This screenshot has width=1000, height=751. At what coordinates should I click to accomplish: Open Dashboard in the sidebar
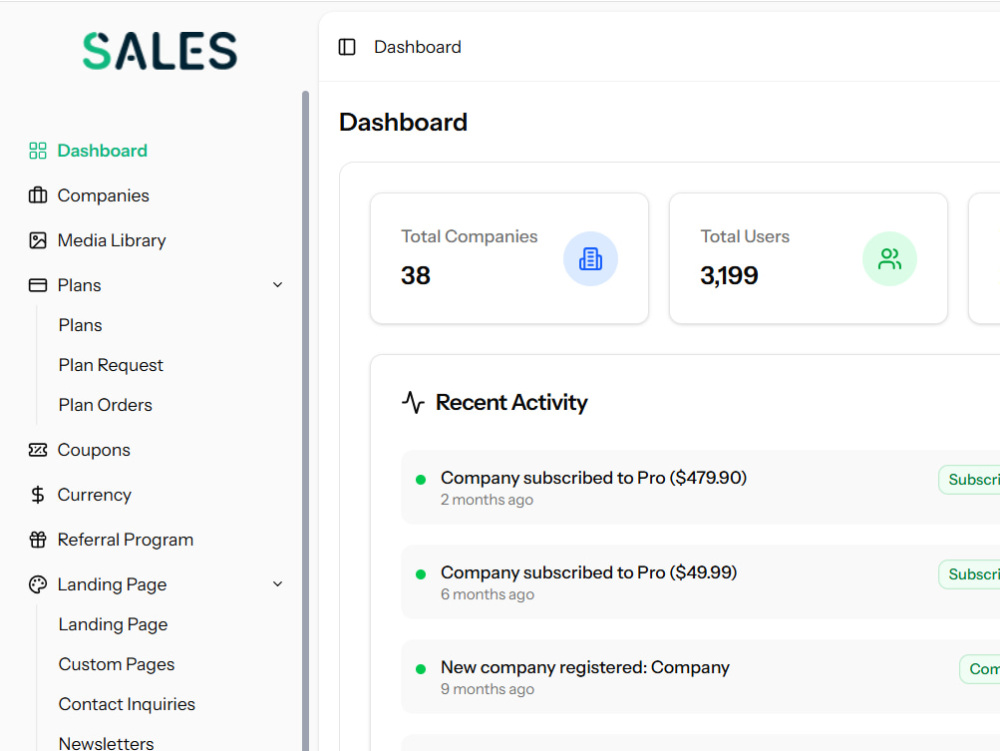(x=102, y=150)
